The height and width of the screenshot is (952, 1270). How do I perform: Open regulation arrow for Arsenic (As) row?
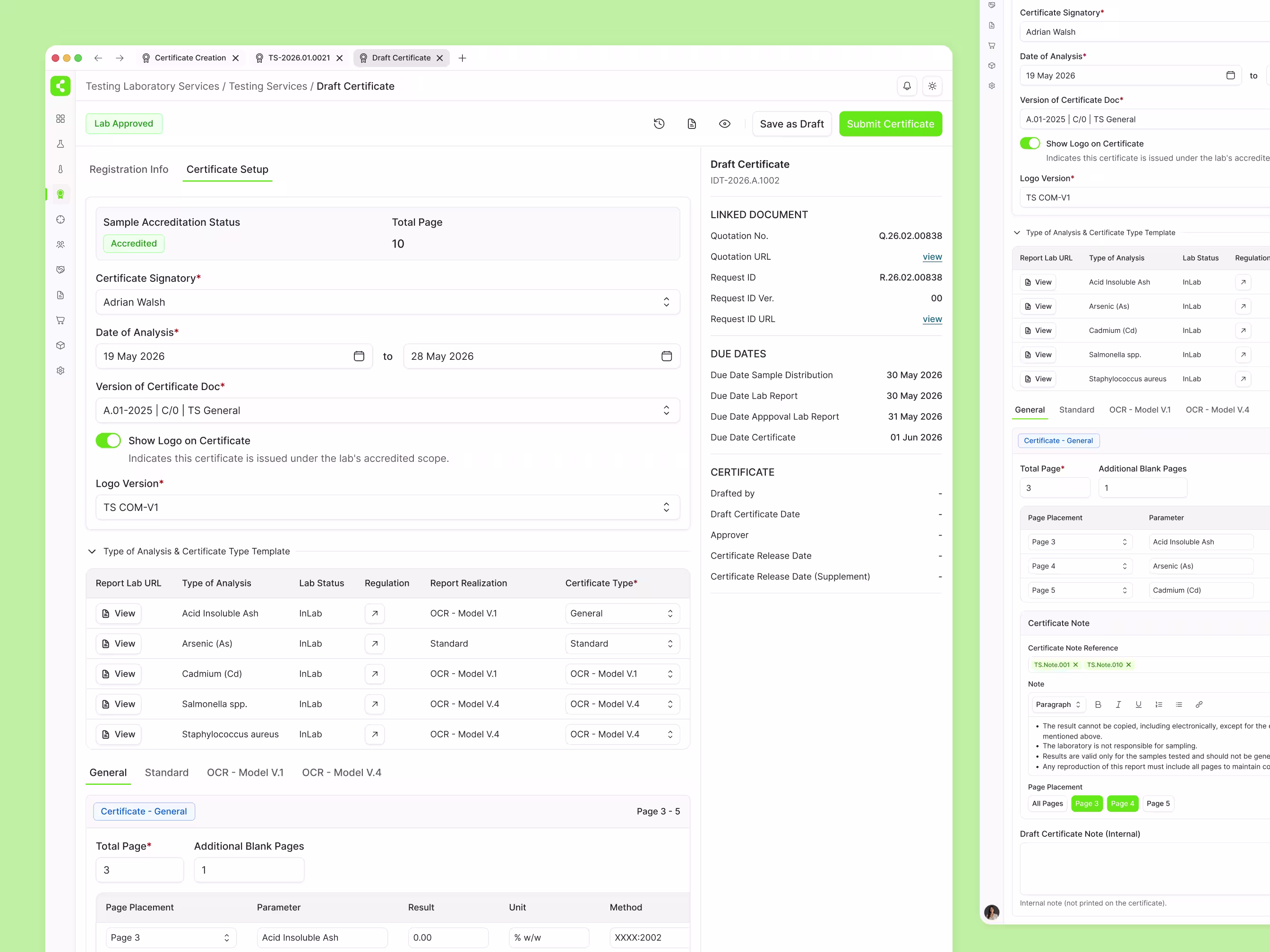pyautogui.click(x=375, y=643)
